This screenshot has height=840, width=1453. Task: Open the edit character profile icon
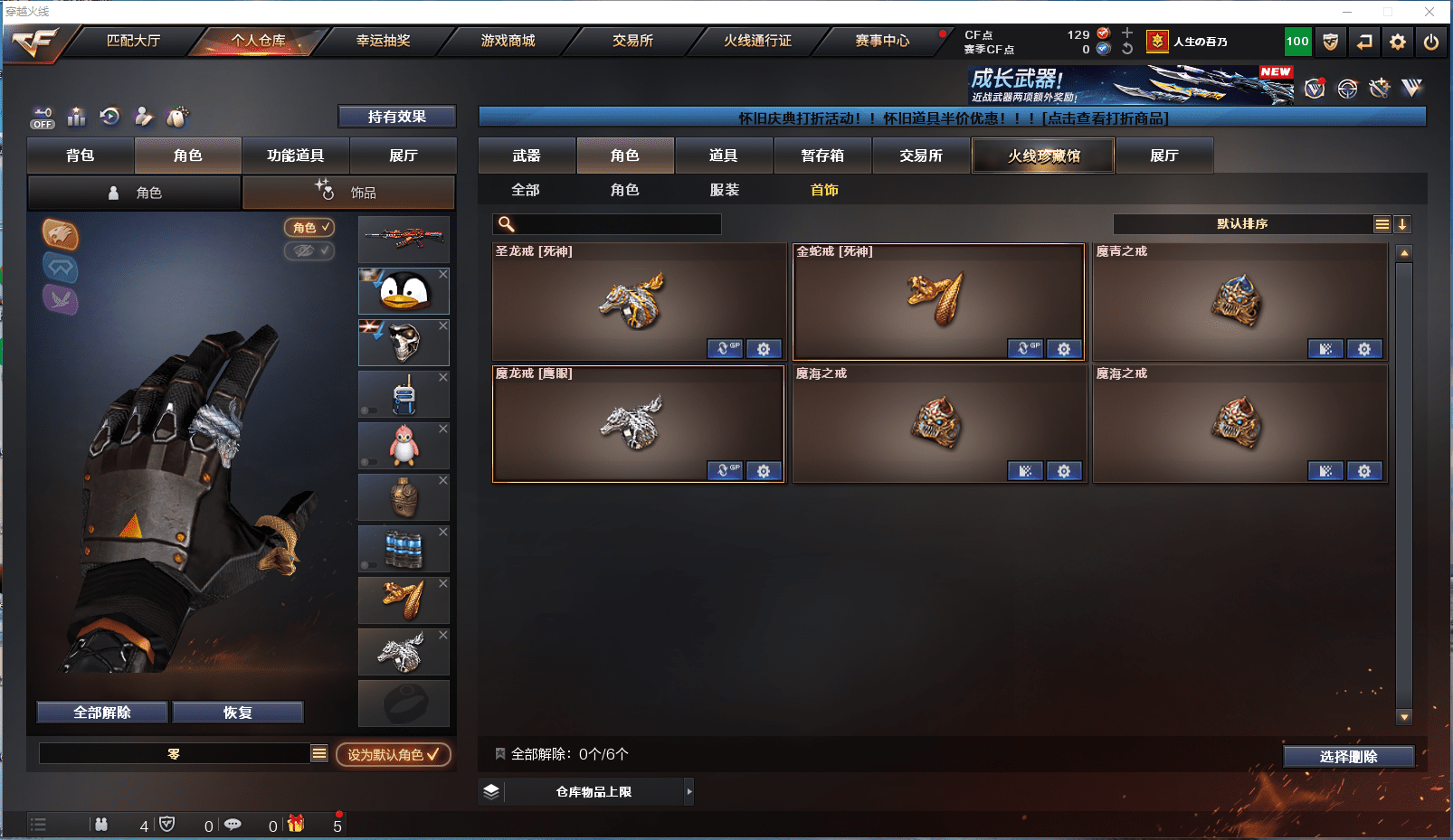144,117
